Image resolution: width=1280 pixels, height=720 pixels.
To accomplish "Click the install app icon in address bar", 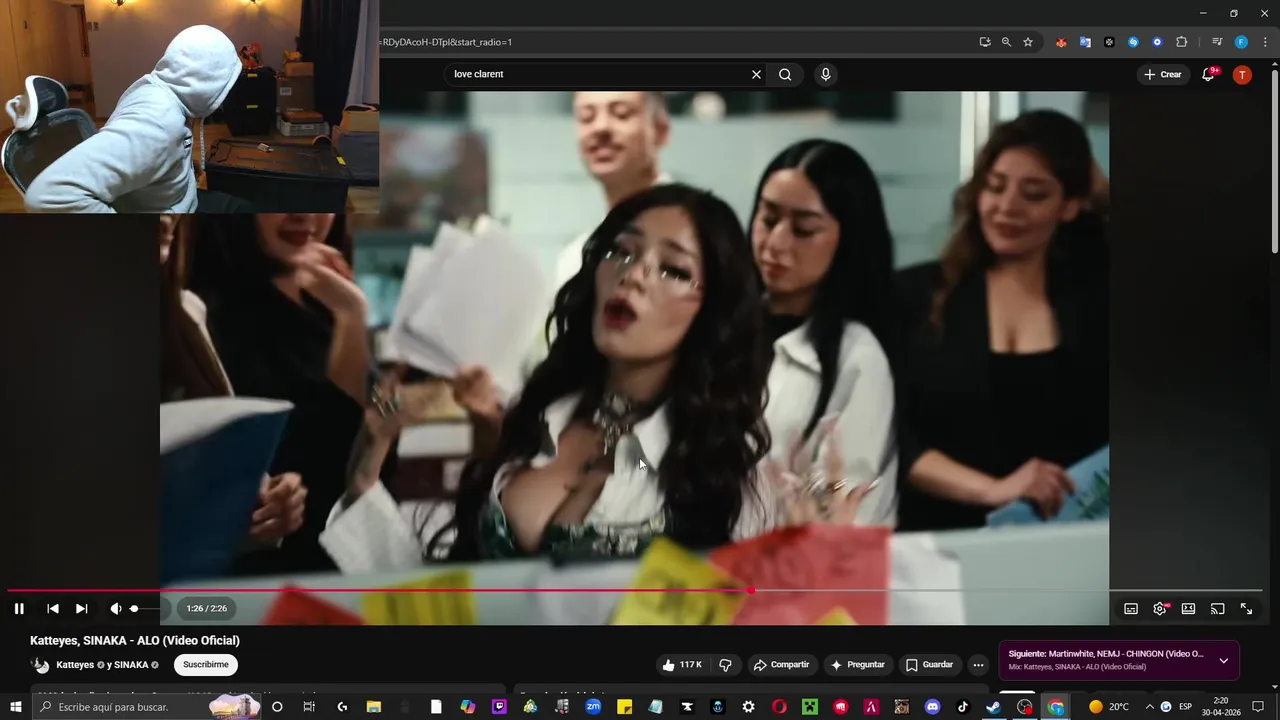I will (x=985, y=42).
